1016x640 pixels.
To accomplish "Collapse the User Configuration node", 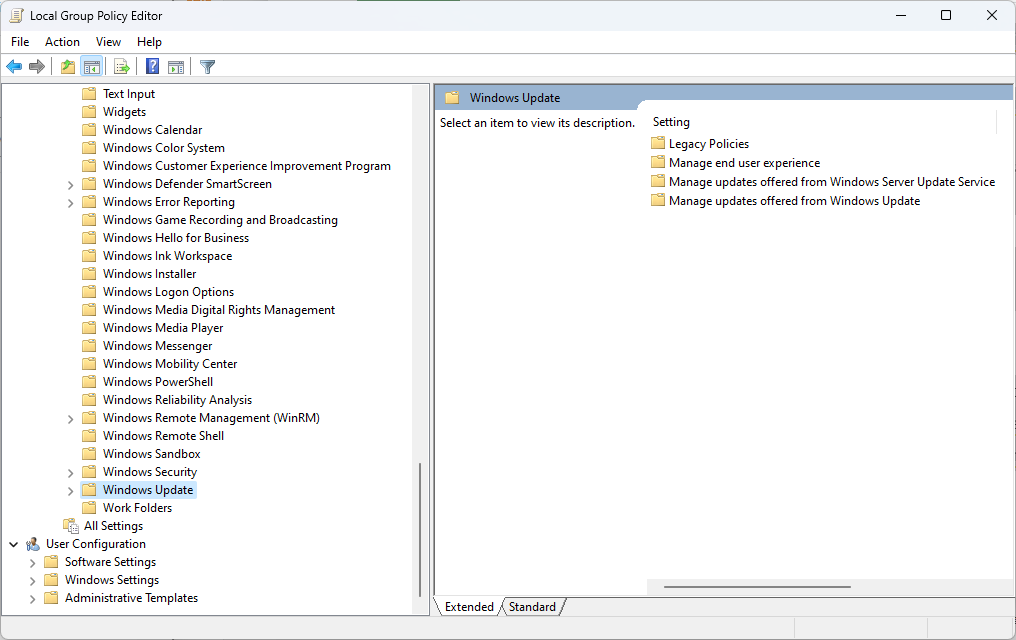I will click(14, 545).
